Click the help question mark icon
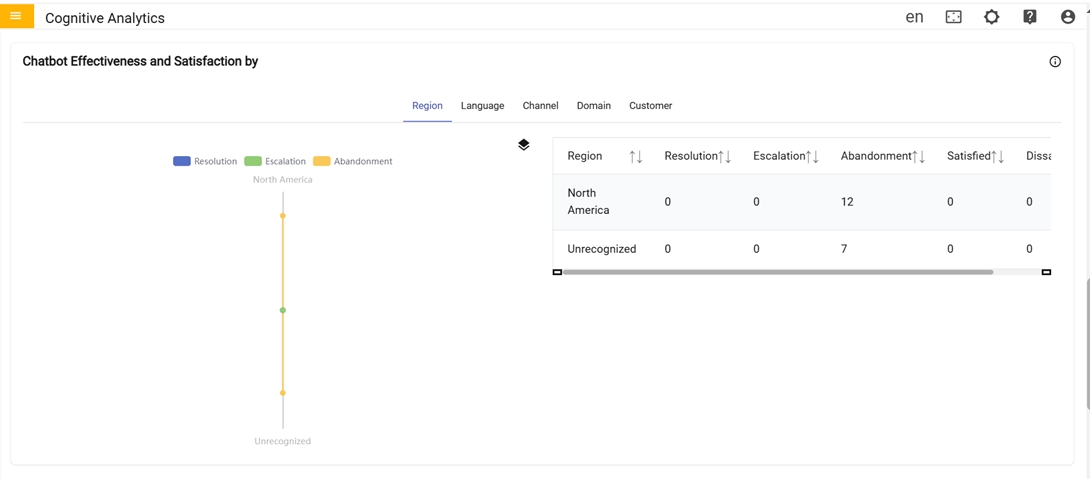 point(1029,17)
